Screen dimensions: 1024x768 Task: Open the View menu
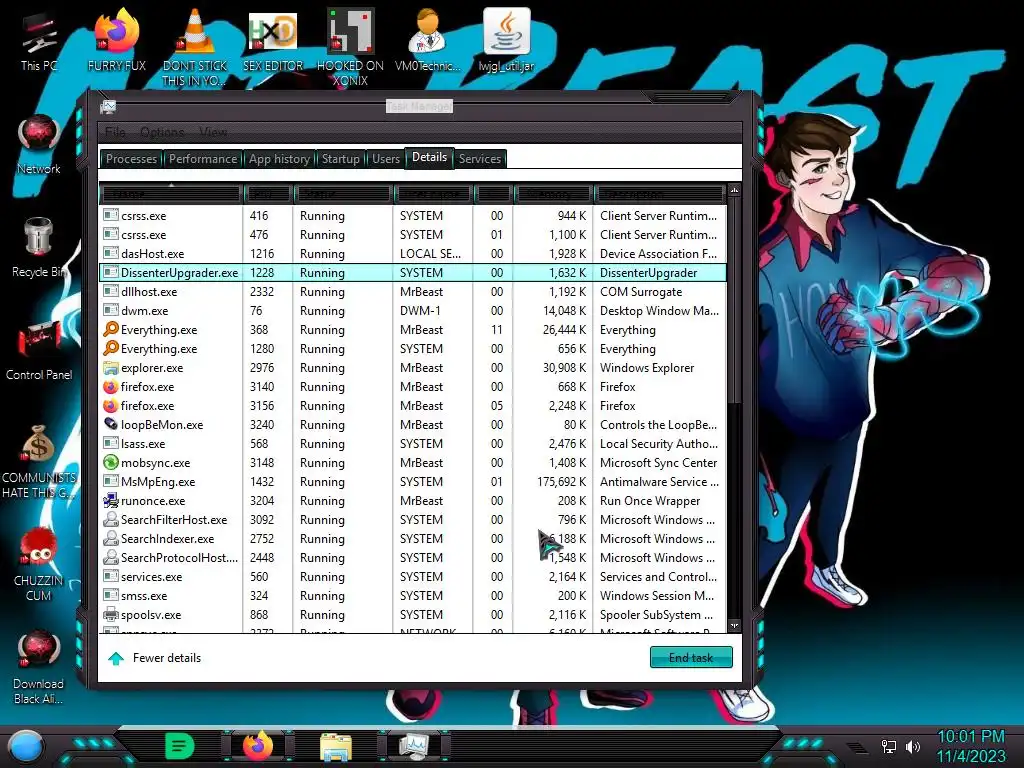tap(213, 132)
